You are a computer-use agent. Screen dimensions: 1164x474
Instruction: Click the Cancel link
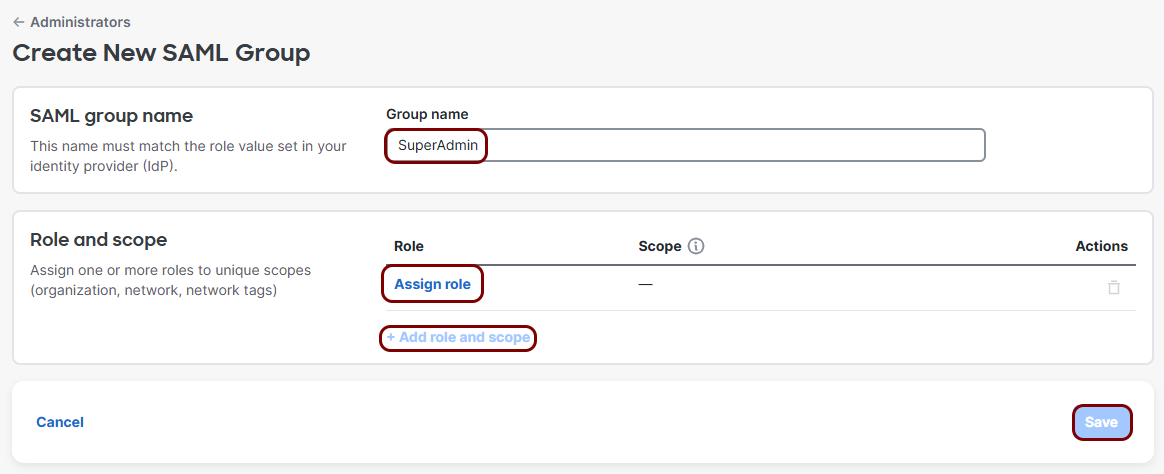60,422
